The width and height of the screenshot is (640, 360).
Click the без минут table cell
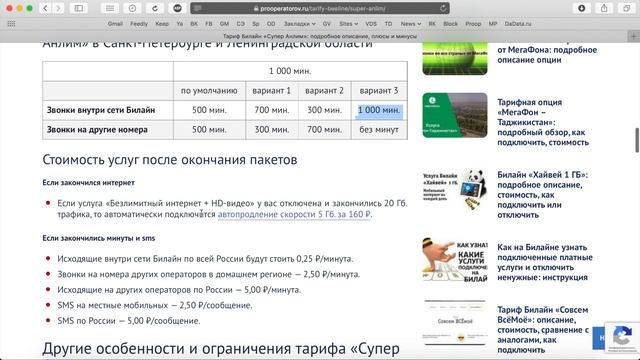click(379, 130)
